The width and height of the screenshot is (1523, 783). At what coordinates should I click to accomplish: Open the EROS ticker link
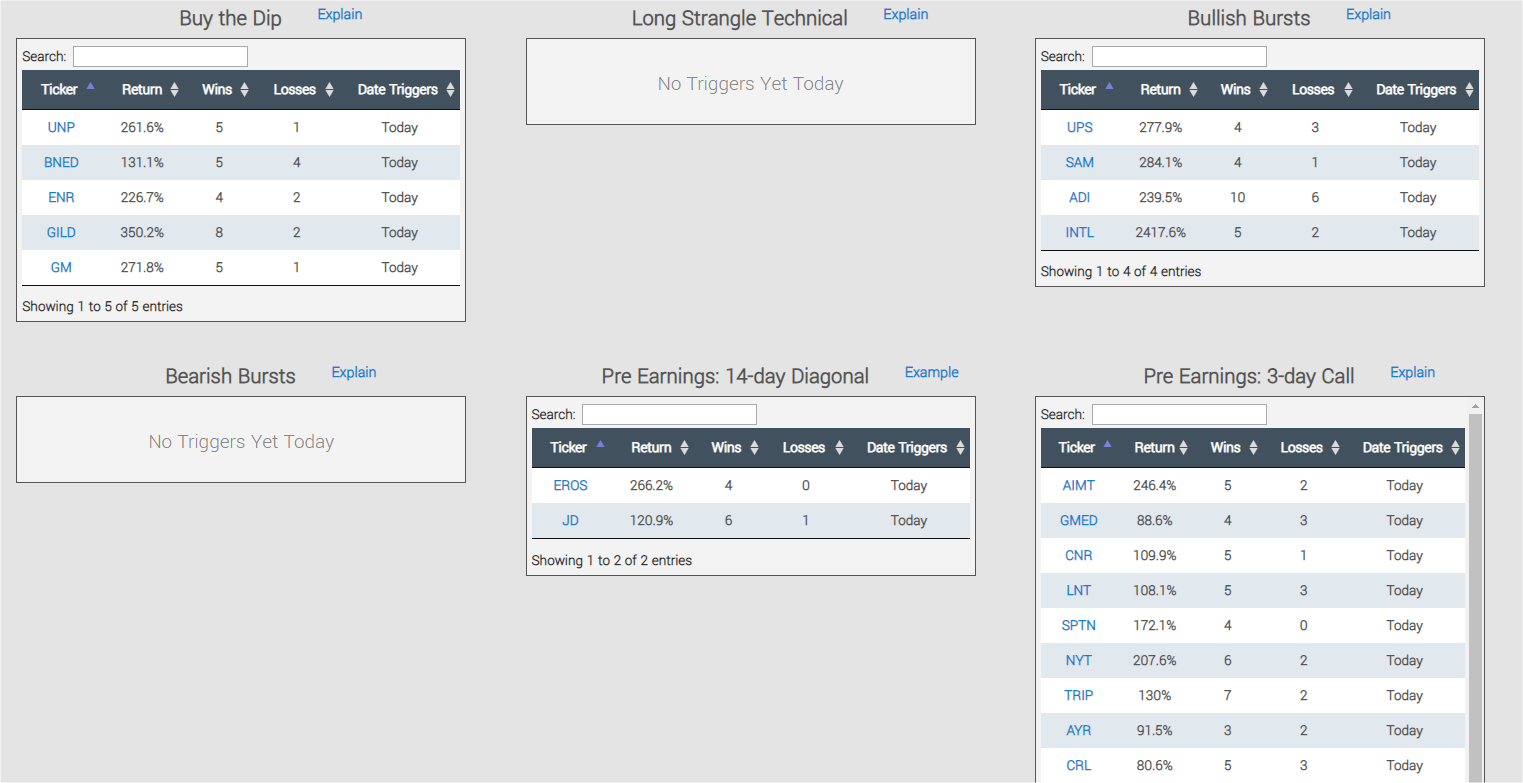click(x=571, y=486)
